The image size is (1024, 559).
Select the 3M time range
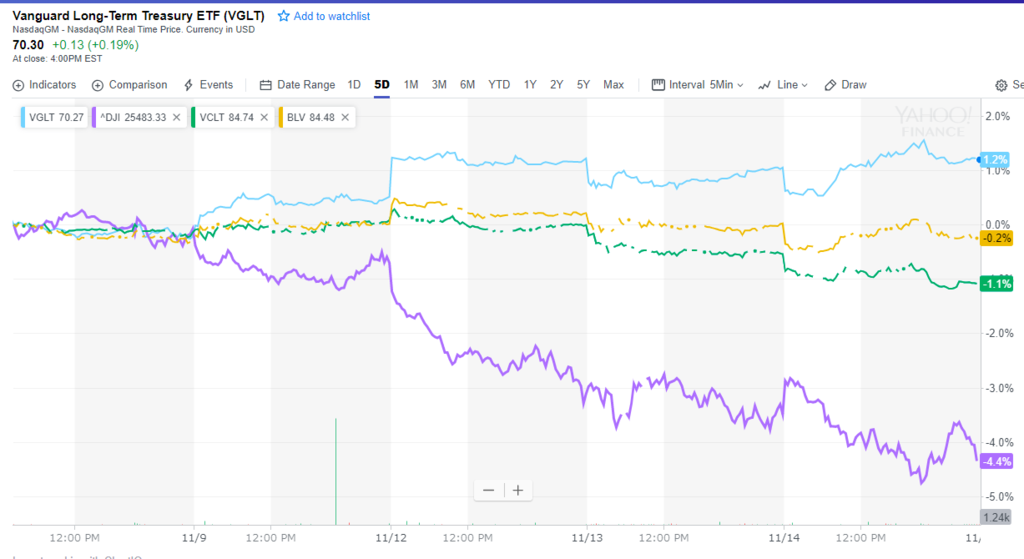(x=439, y=85)
